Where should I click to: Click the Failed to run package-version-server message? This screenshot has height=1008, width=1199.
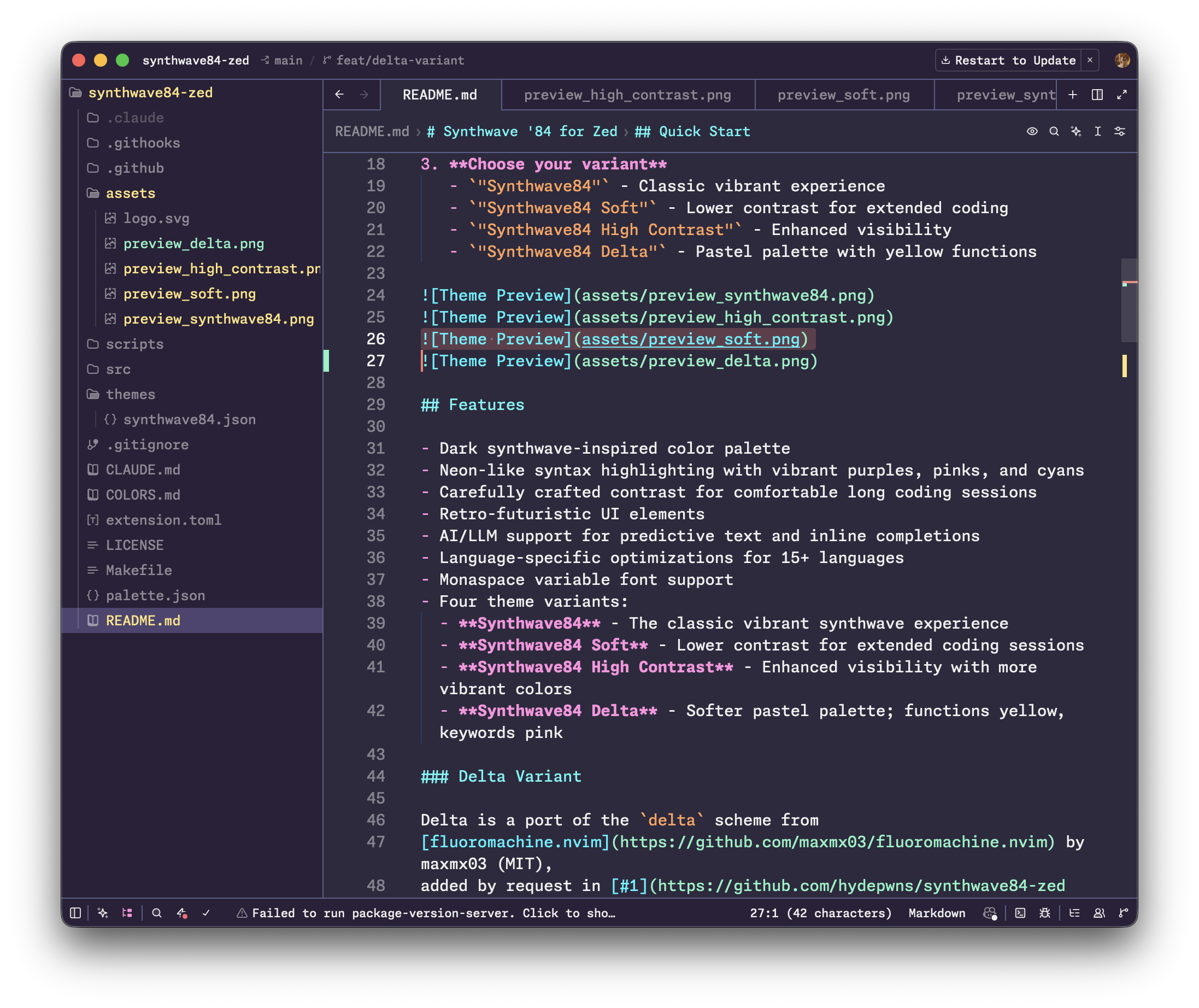click(x=426, y=913)
